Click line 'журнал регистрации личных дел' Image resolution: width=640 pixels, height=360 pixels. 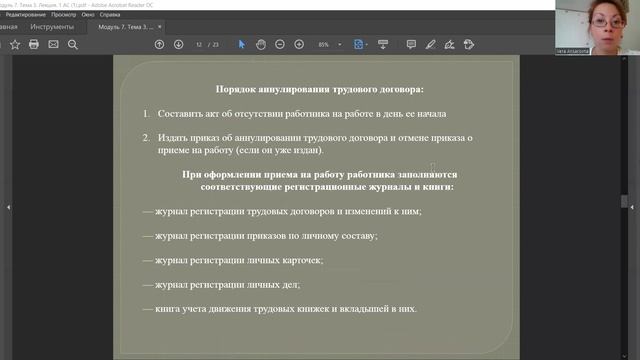(x=227, y=284)
